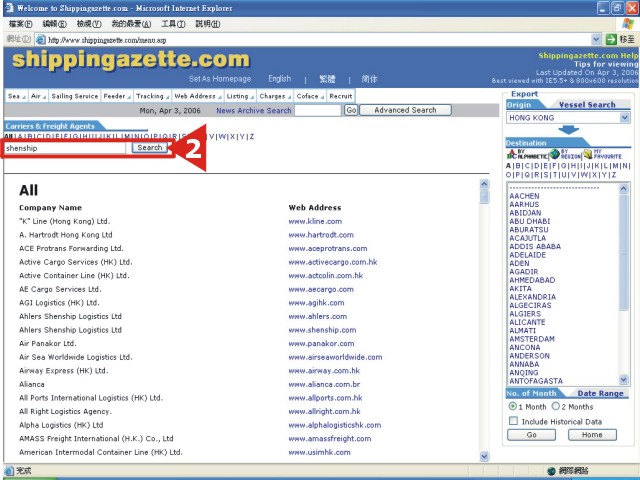Click the blue down arrow under Origin
The width and height of the screenshot is (640, 480).
[568, 130]
